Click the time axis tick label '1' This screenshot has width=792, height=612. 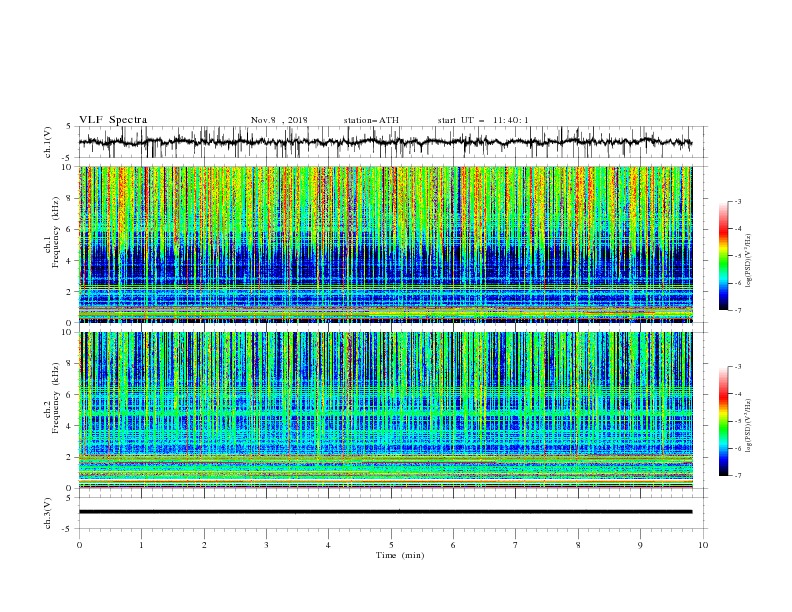click(141, 545)
